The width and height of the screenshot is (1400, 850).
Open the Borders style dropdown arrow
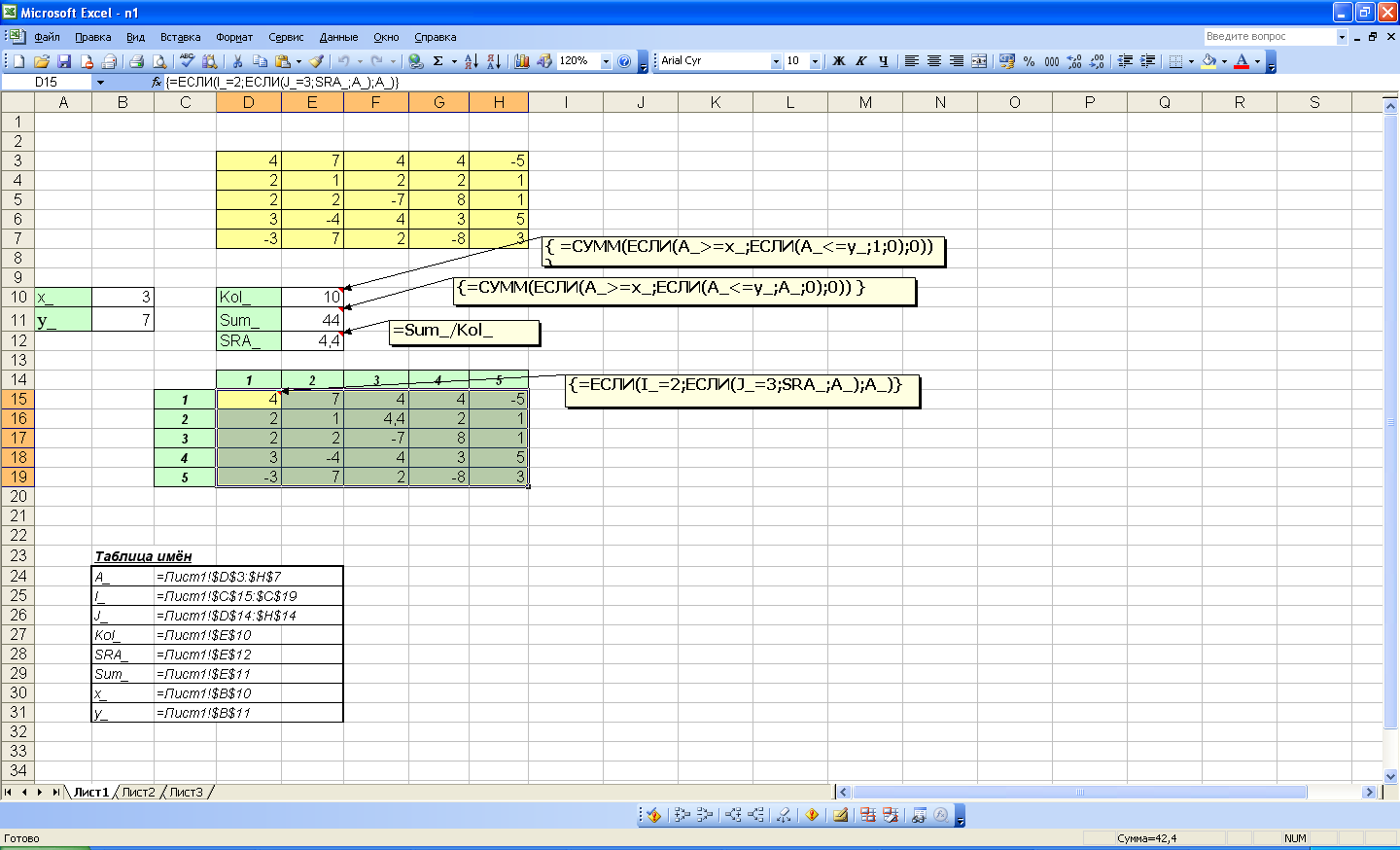(1191, 61)
